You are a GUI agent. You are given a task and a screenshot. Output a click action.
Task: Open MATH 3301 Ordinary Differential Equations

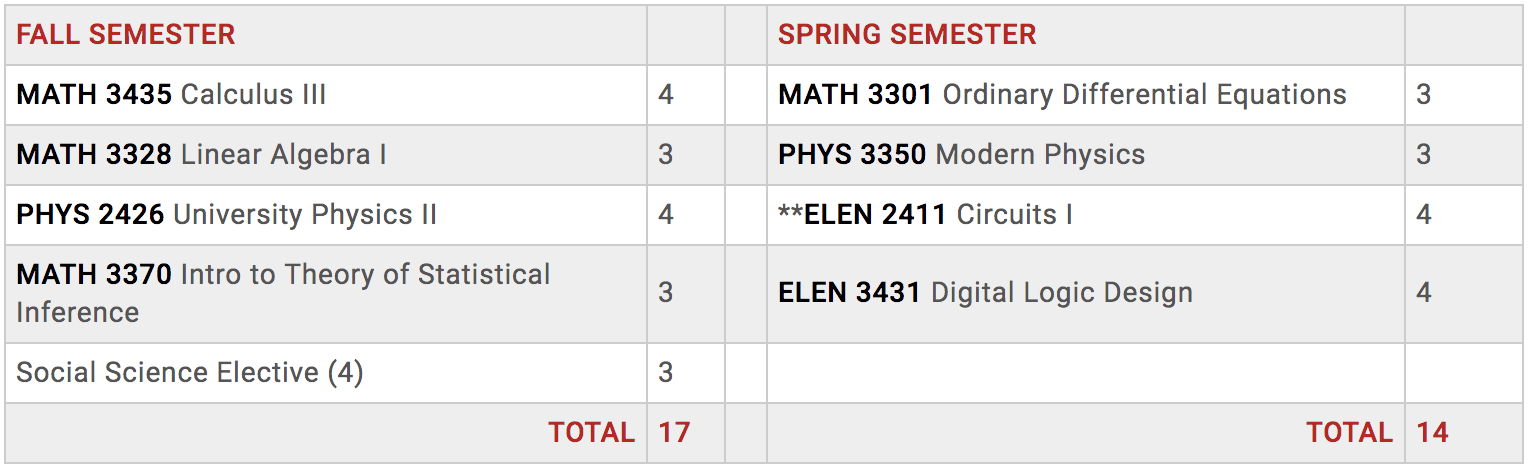tap(1062, 95)
